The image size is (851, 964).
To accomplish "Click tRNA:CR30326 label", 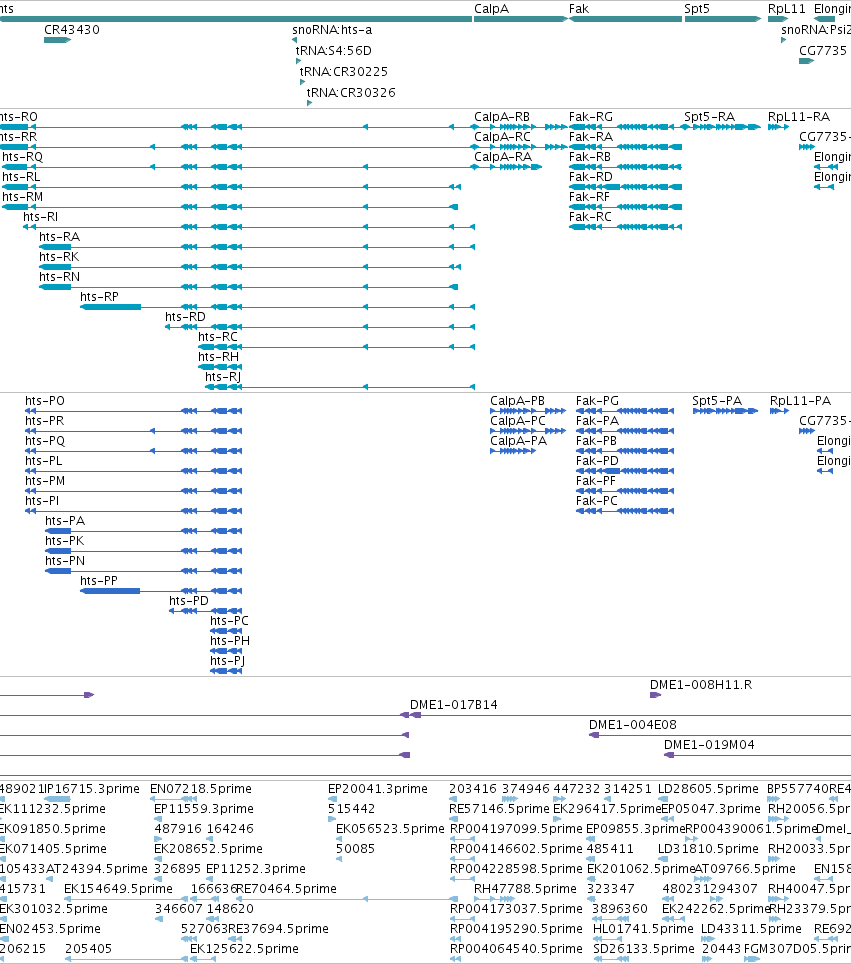I will coord(351,93).
